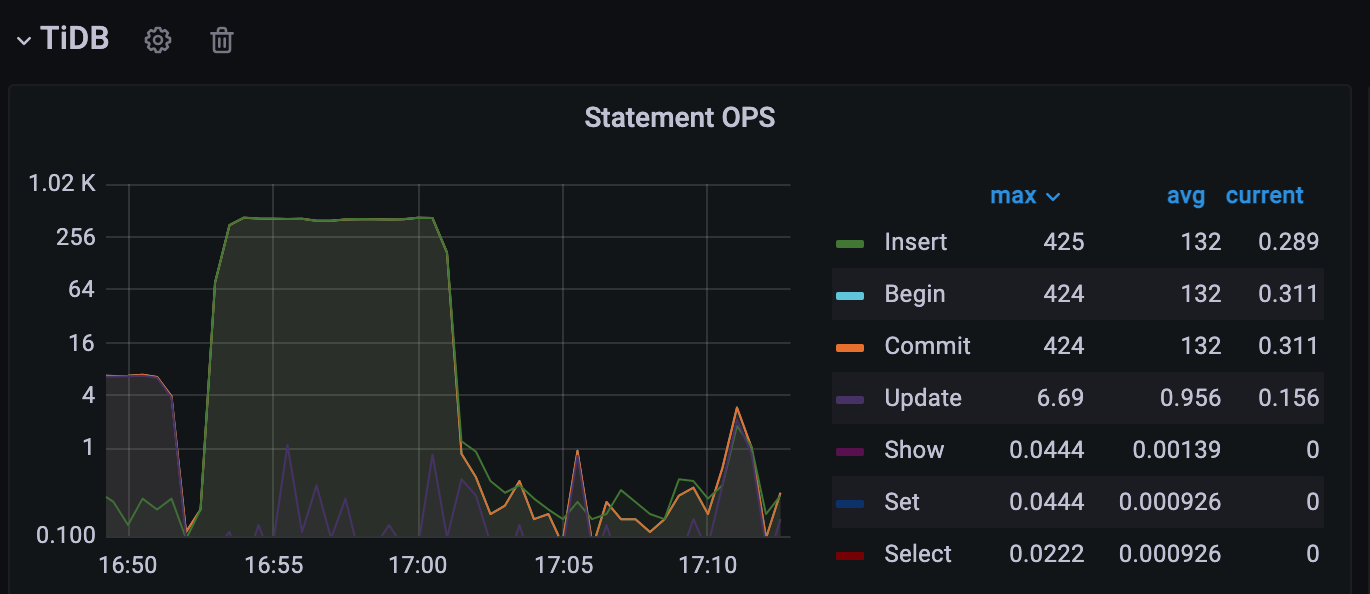Select the Select series legend label
This screenshot has height=594, width=1370.
point(918,554)
